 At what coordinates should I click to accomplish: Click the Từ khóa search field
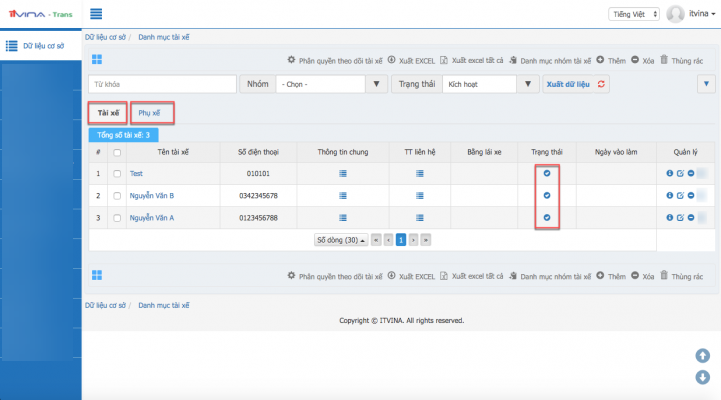click(x=162, y=85)
